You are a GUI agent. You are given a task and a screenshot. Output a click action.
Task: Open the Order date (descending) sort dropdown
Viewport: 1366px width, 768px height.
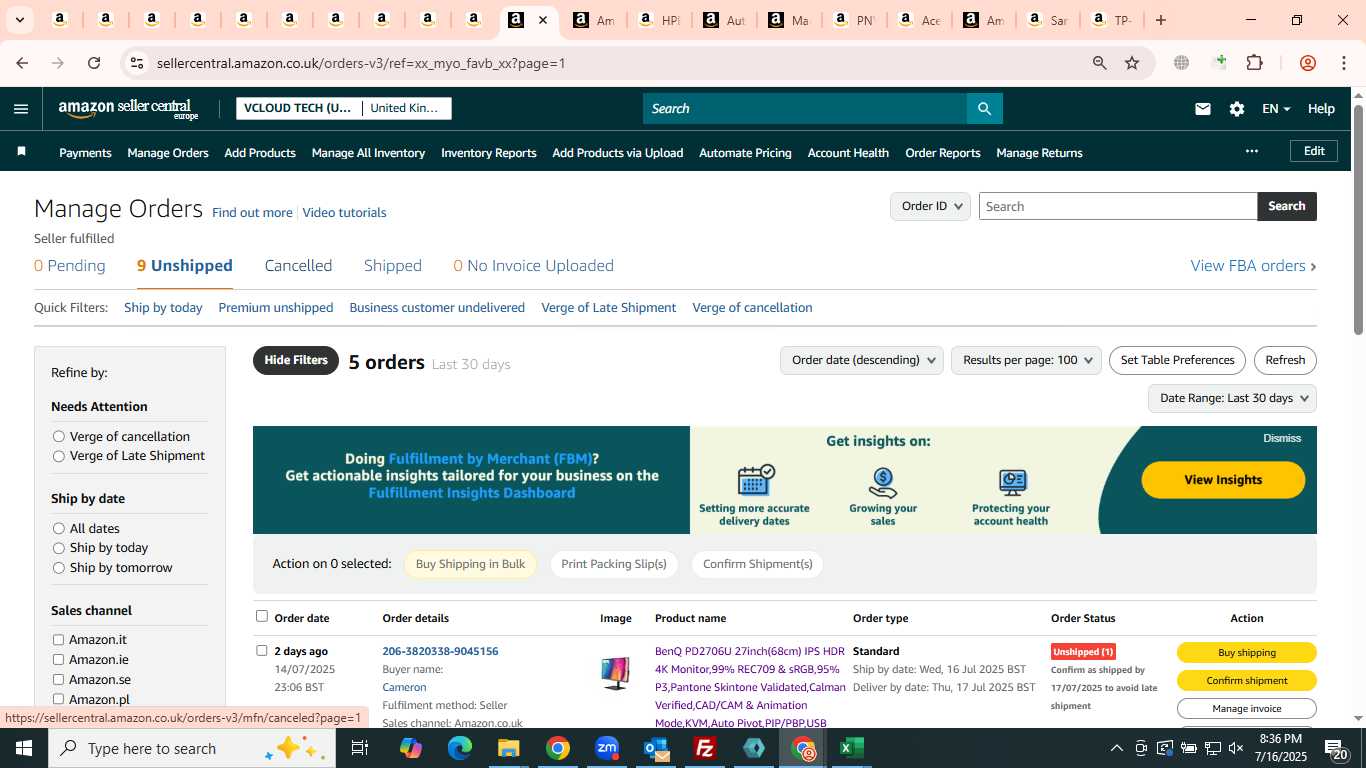point(862,360)
